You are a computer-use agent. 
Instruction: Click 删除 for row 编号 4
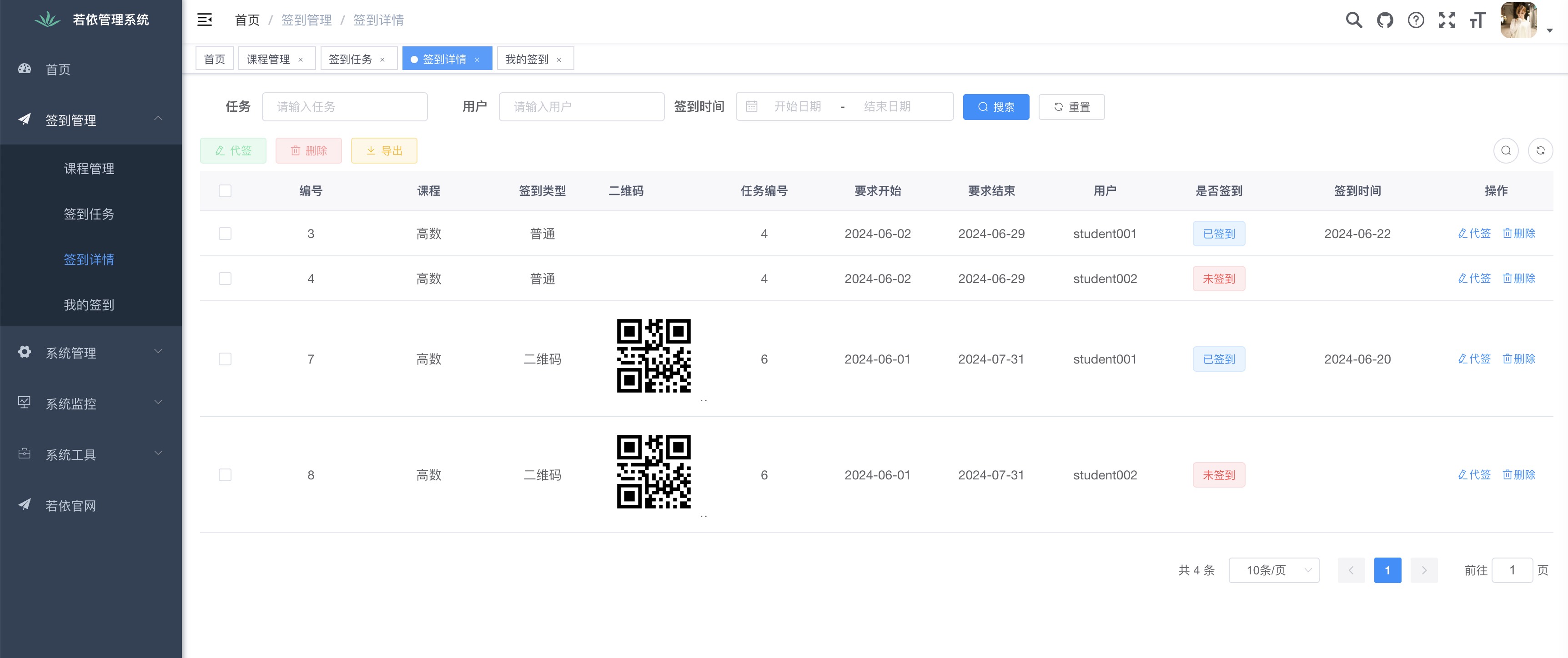(1519, 279)
